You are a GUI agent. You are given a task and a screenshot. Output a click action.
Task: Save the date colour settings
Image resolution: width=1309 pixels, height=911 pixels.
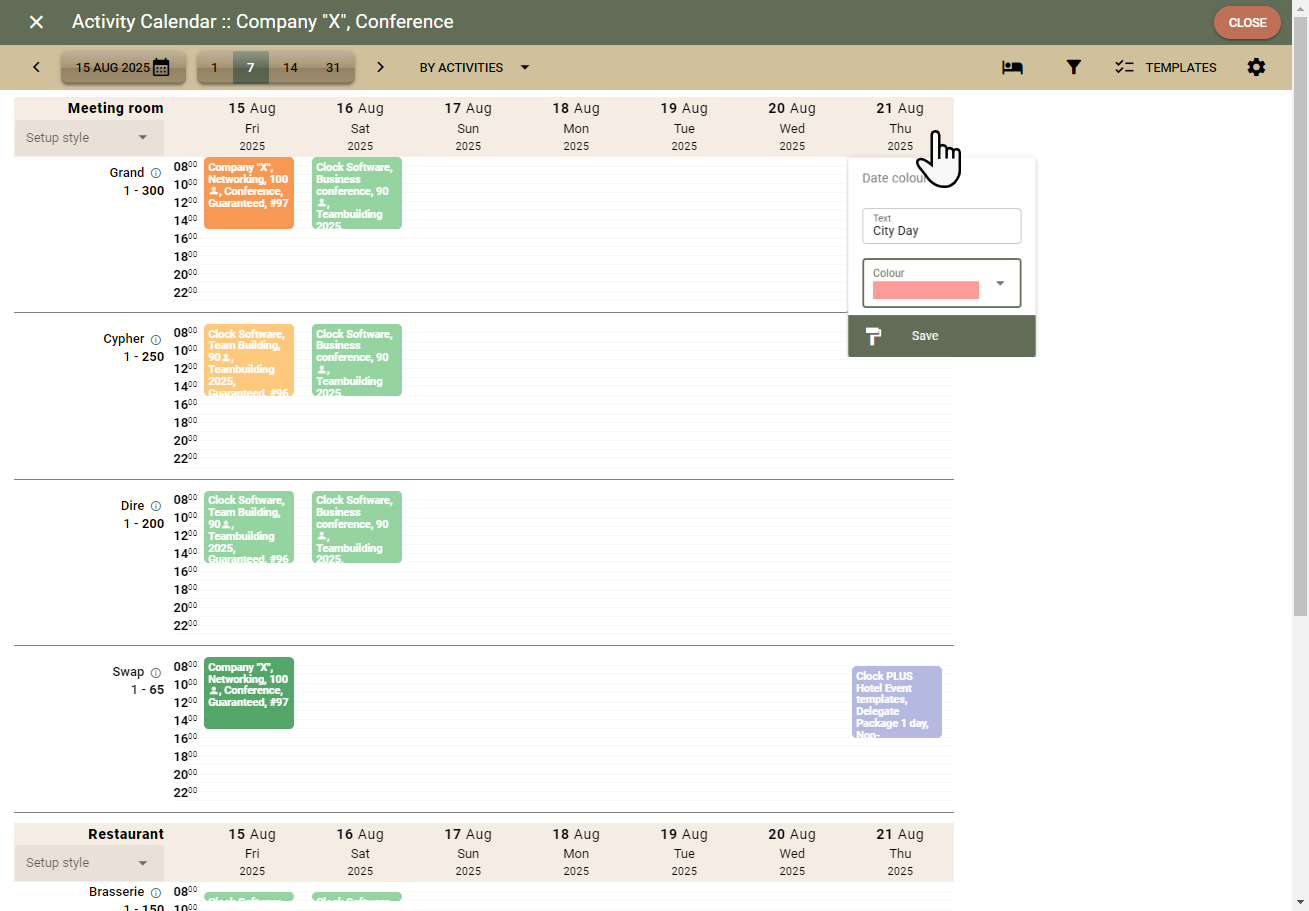(942, 336)
